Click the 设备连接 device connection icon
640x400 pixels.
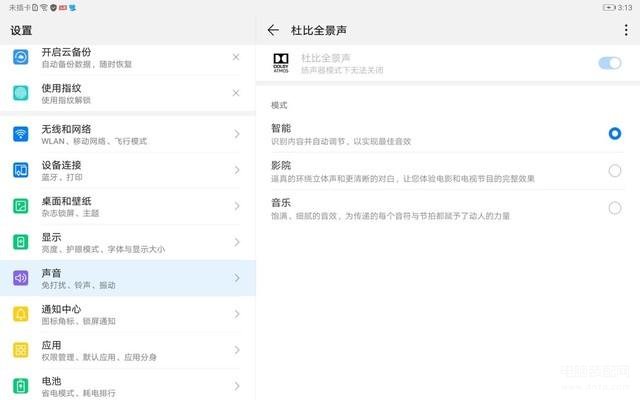[x=21, y=170]
